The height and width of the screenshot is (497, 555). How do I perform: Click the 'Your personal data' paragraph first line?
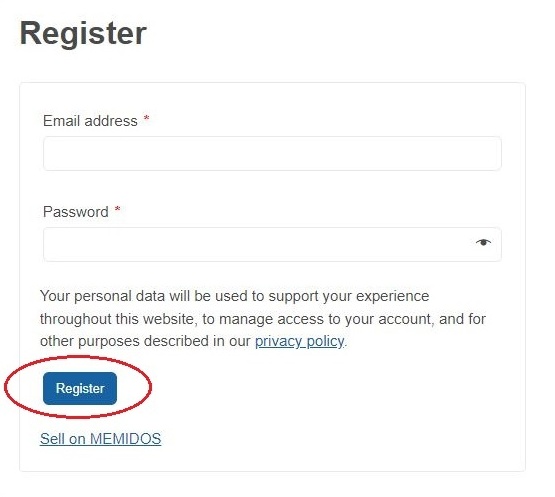point(235,296)
